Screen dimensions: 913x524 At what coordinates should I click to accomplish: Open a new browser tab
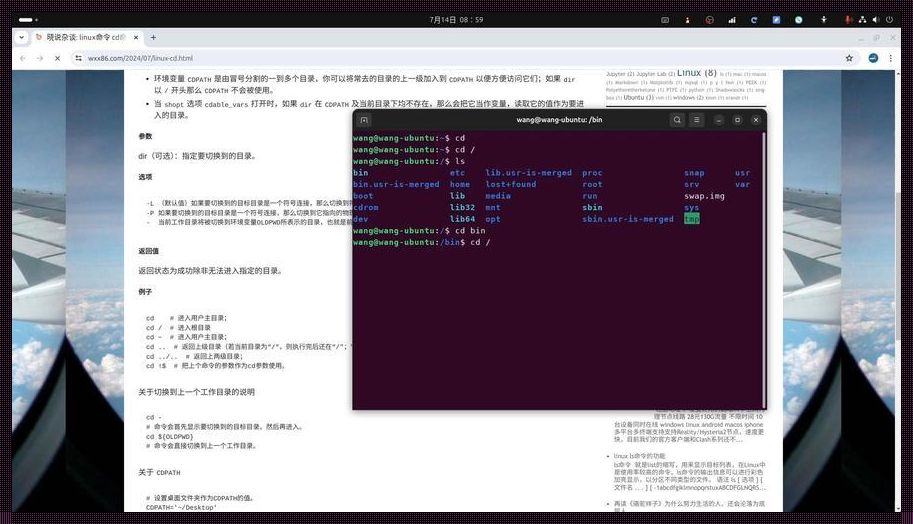tap(153, 37)
